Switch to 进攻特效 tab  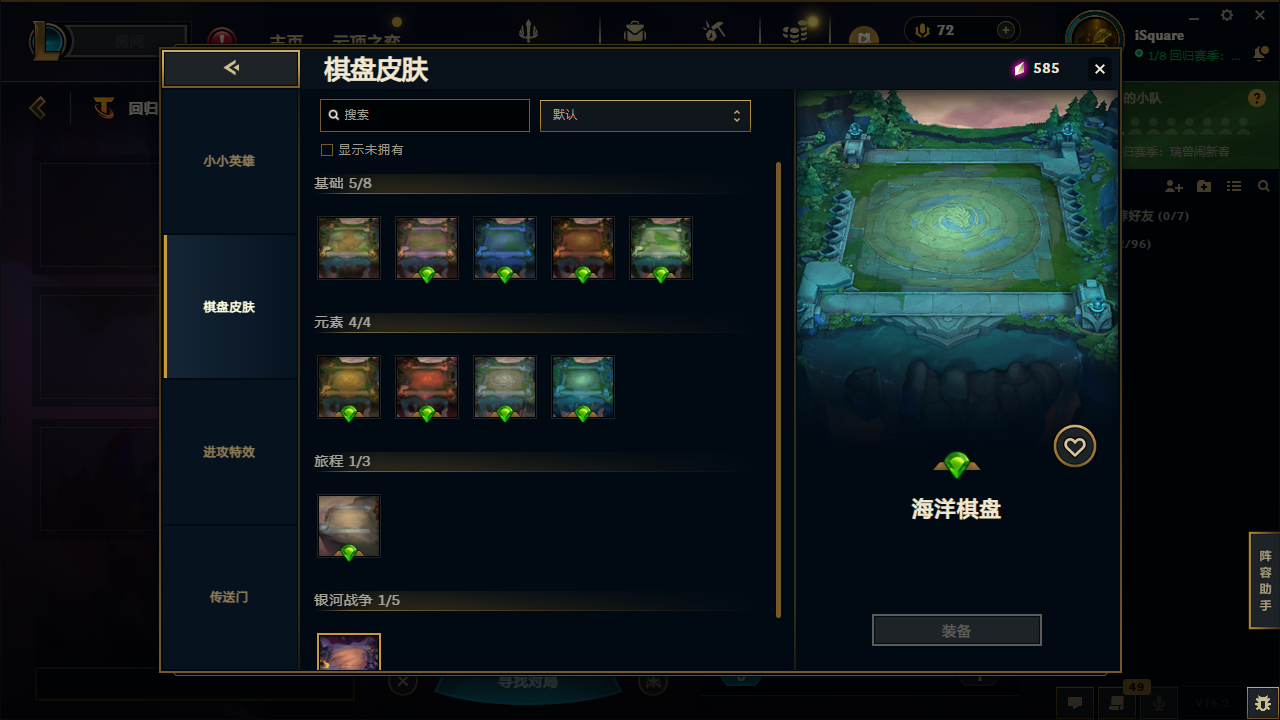(x=229, y=452)
